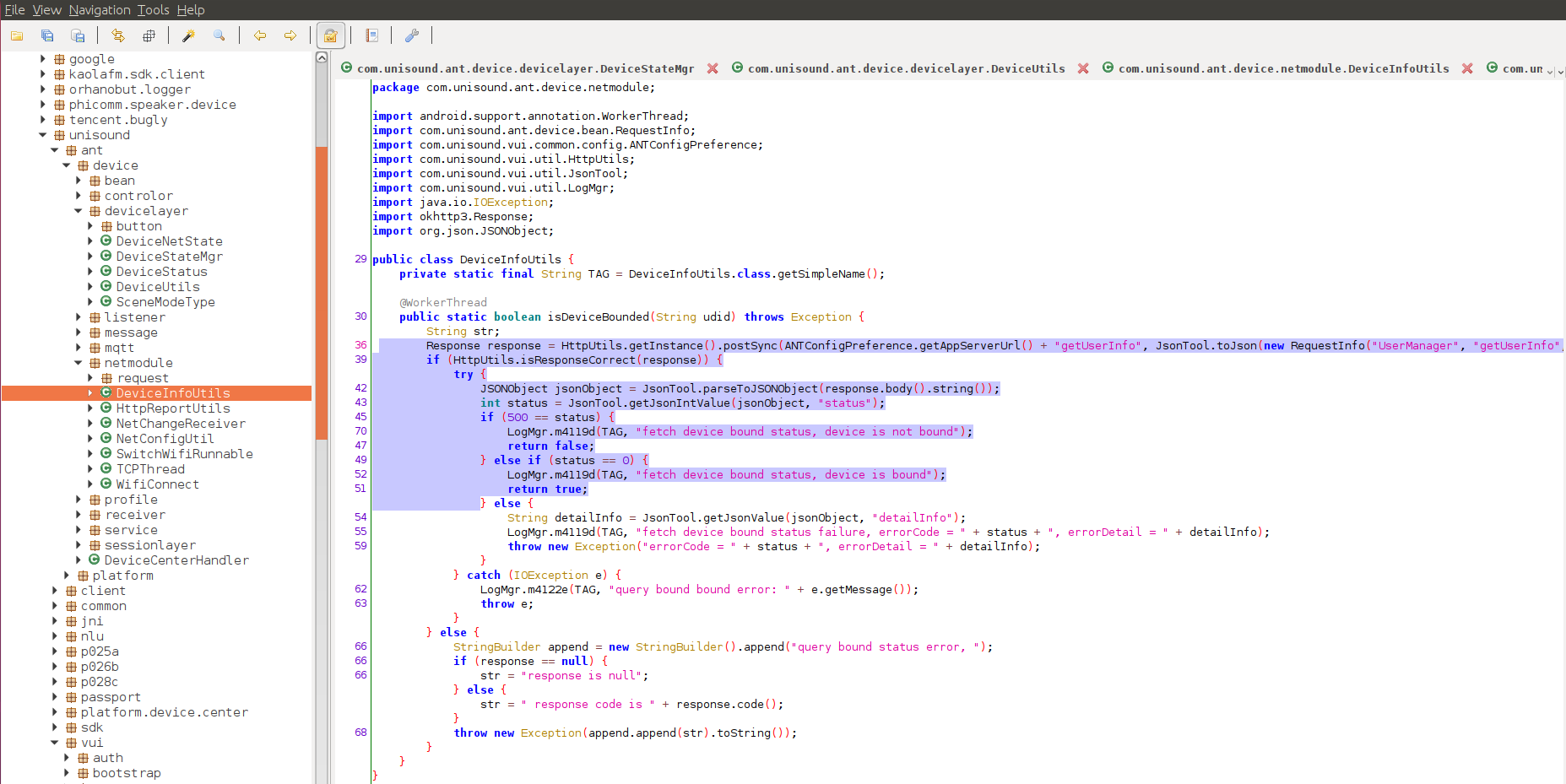Switch to the DeviceStateMgr tab

525,68
